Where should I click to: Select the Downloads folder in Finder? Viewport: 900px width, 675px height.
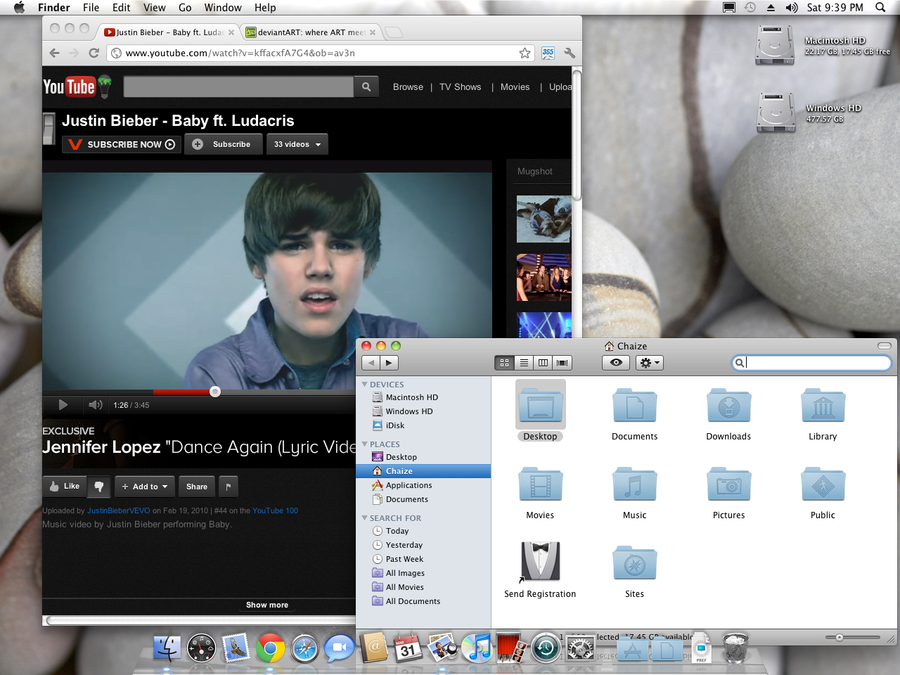728,414
